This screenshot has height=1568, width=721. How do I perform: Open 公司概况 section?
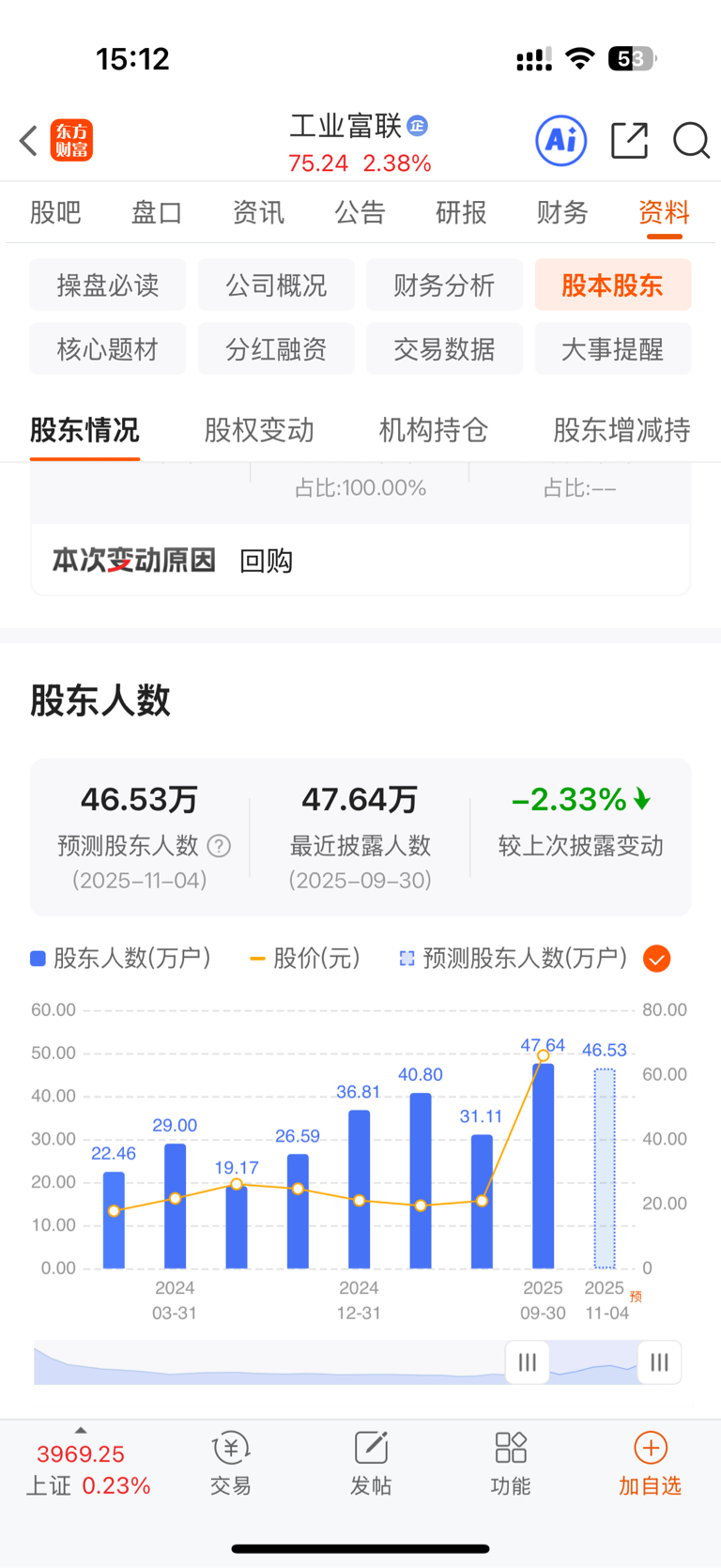point(276,284)
